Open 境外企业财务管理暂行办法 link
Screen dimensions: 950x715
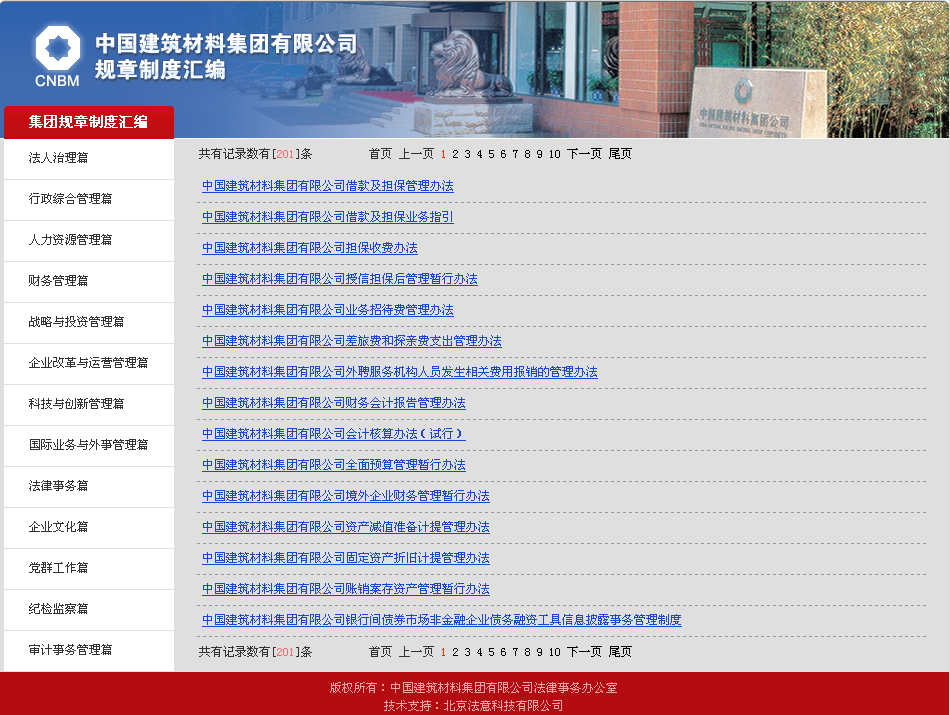point(346,496)
